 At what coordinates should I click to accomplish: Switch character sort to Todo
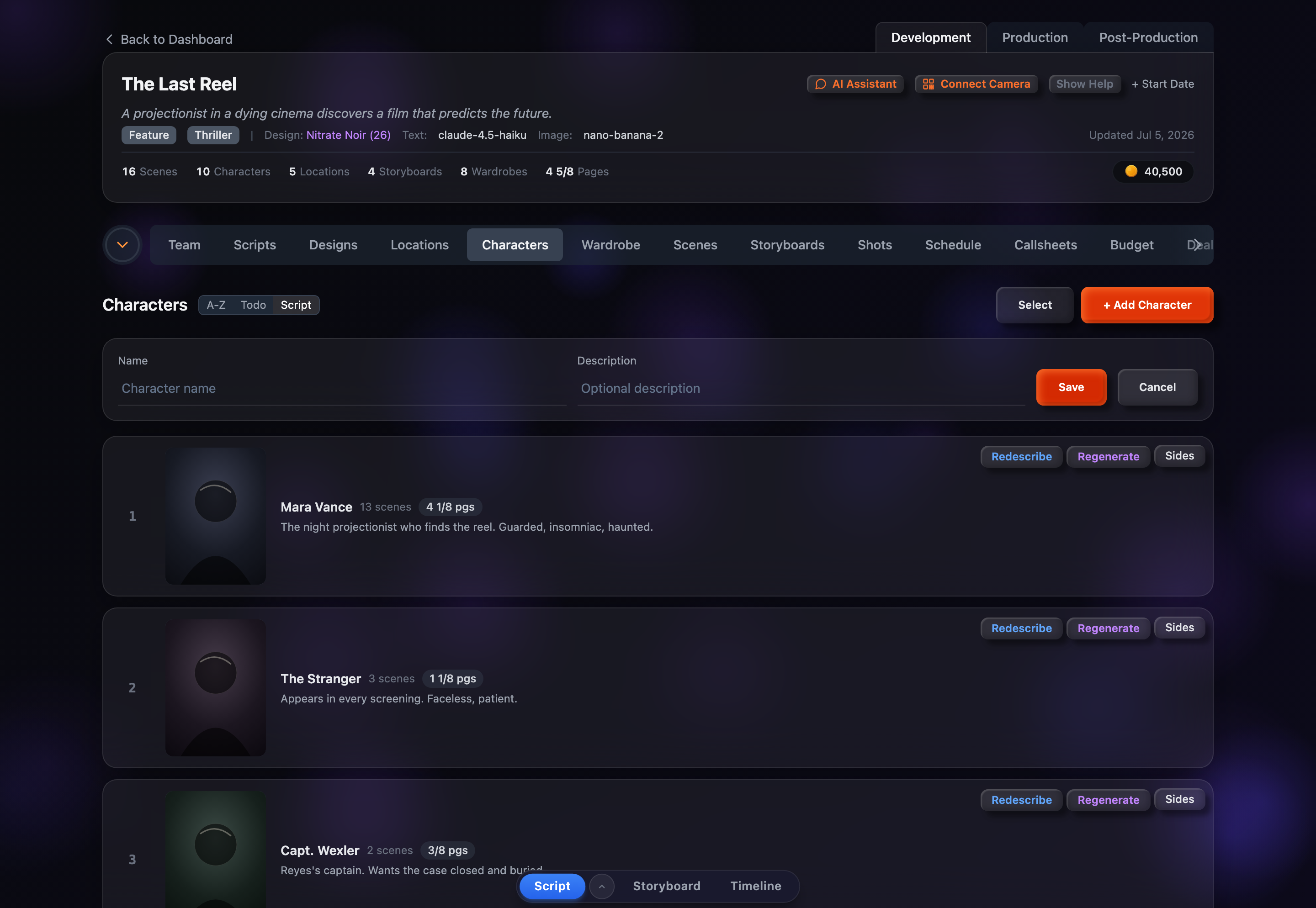coord(253,305)
